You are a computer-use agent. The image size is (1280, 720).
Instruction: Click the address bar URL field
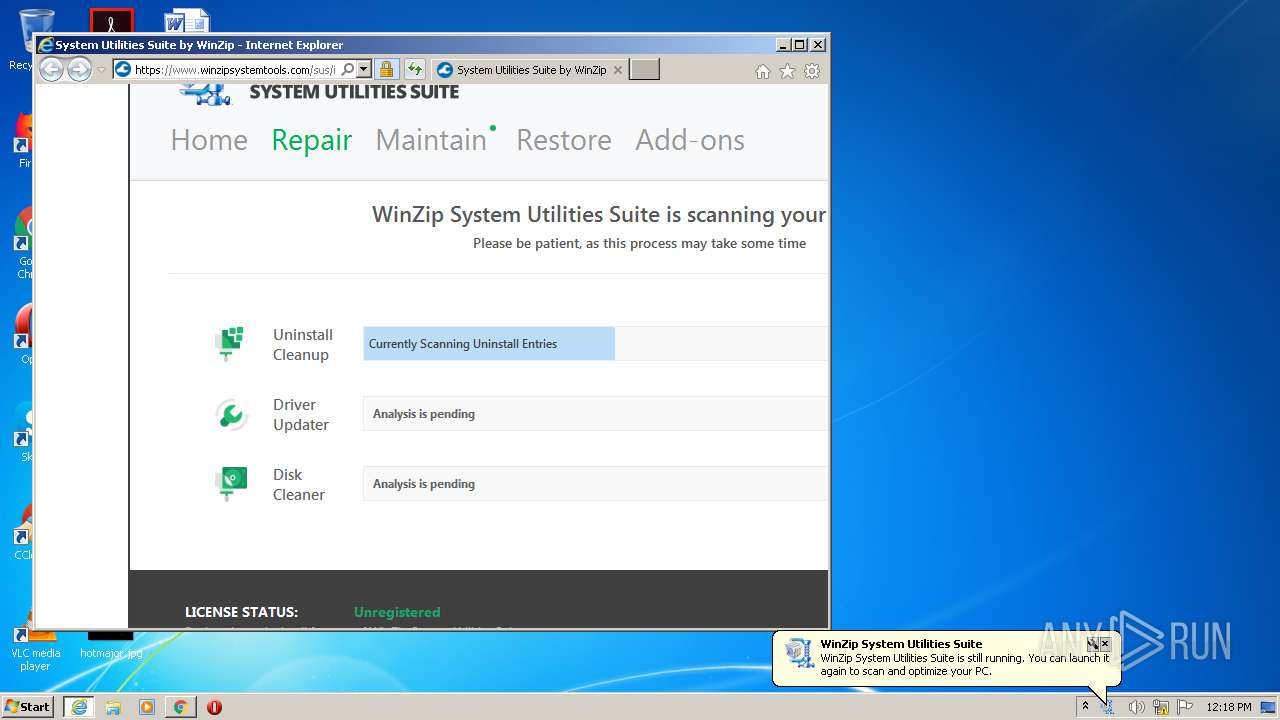[236, 70]
